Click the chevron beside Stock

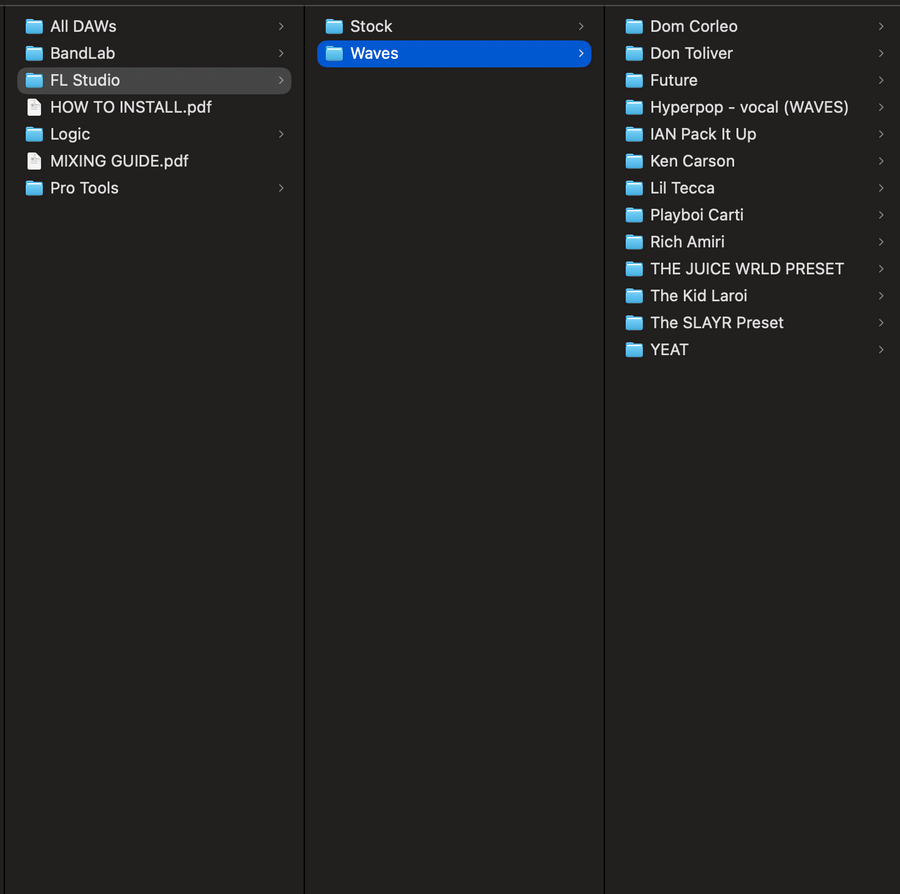point(581,26)
